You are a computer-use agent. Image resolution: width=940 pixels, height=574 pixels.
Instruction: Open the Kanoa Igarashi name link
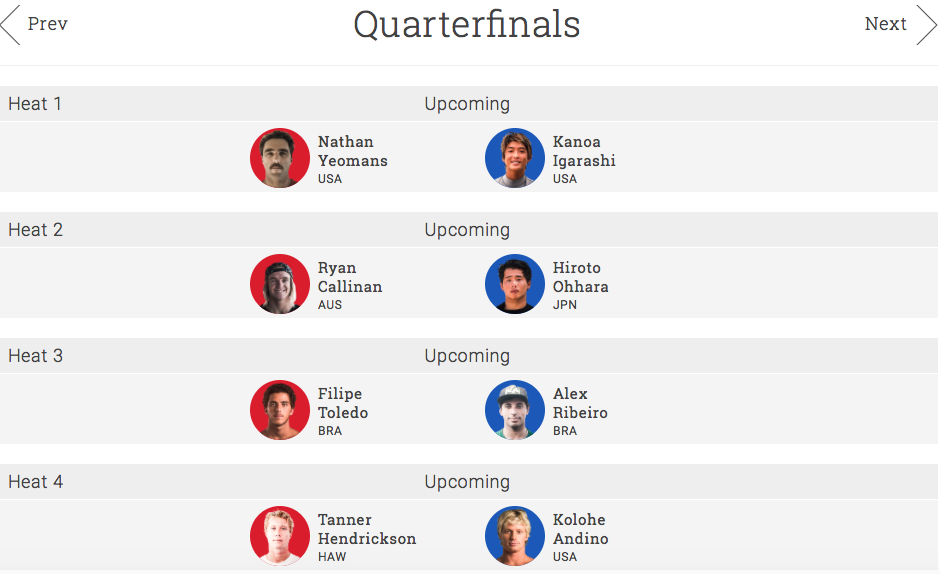tap(584, 151)
